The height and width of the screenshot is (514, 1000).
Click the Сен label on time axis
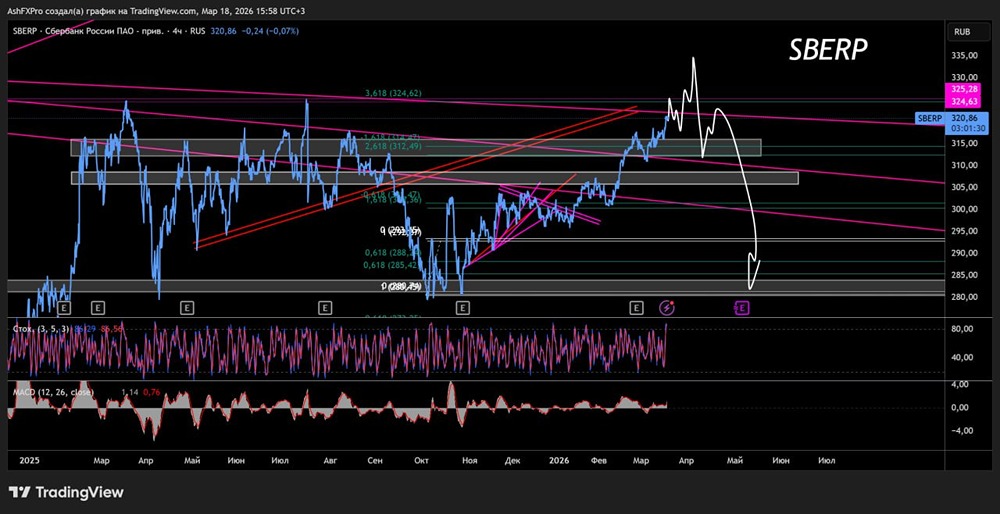(x=376, y=460)
